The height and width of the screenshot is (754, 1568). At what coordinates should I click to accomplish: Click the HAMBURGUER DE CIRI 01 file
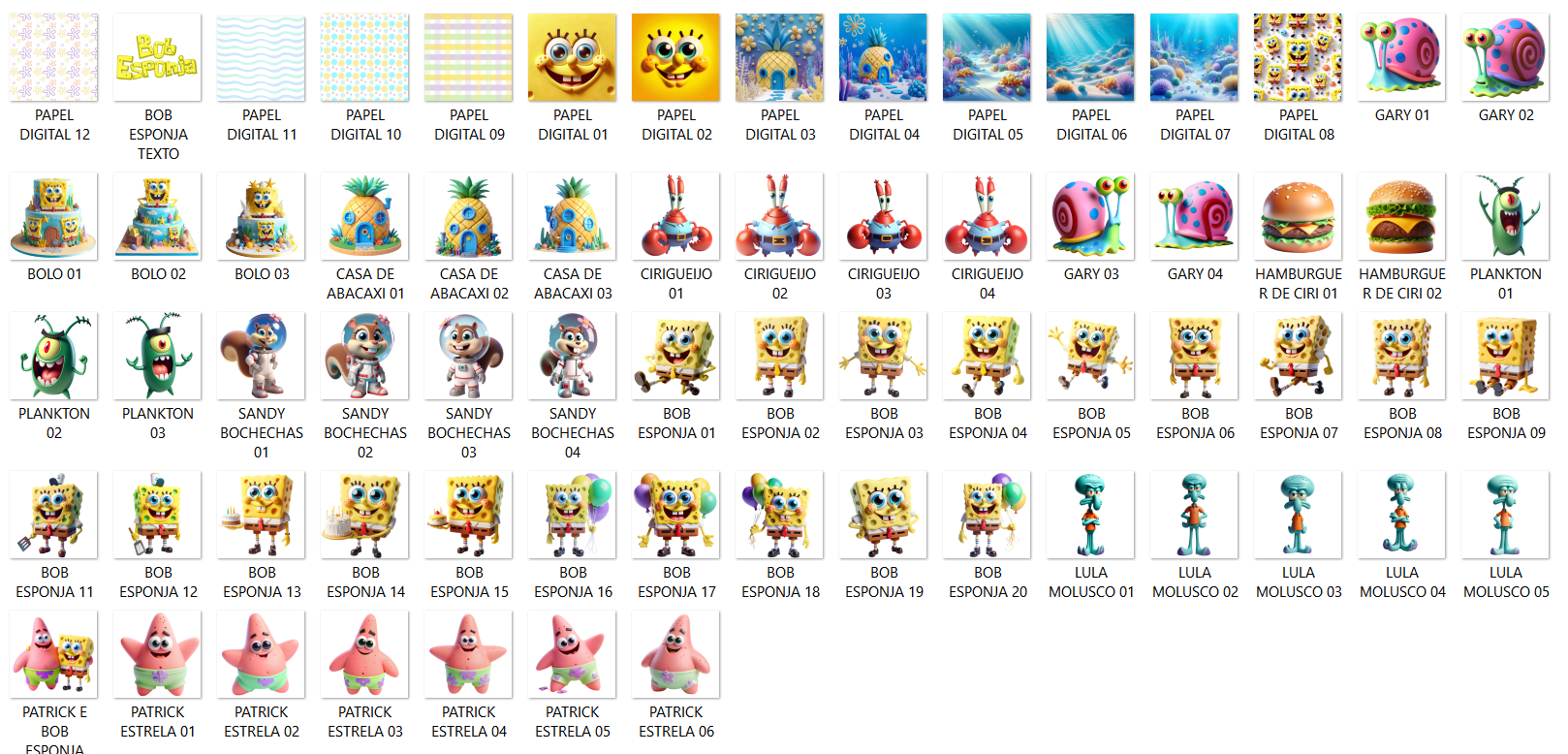pos(1299,217)
